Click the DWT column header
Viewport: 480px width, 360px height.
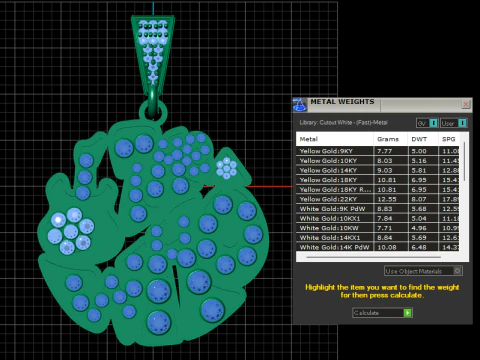click(x=423, y=139)
